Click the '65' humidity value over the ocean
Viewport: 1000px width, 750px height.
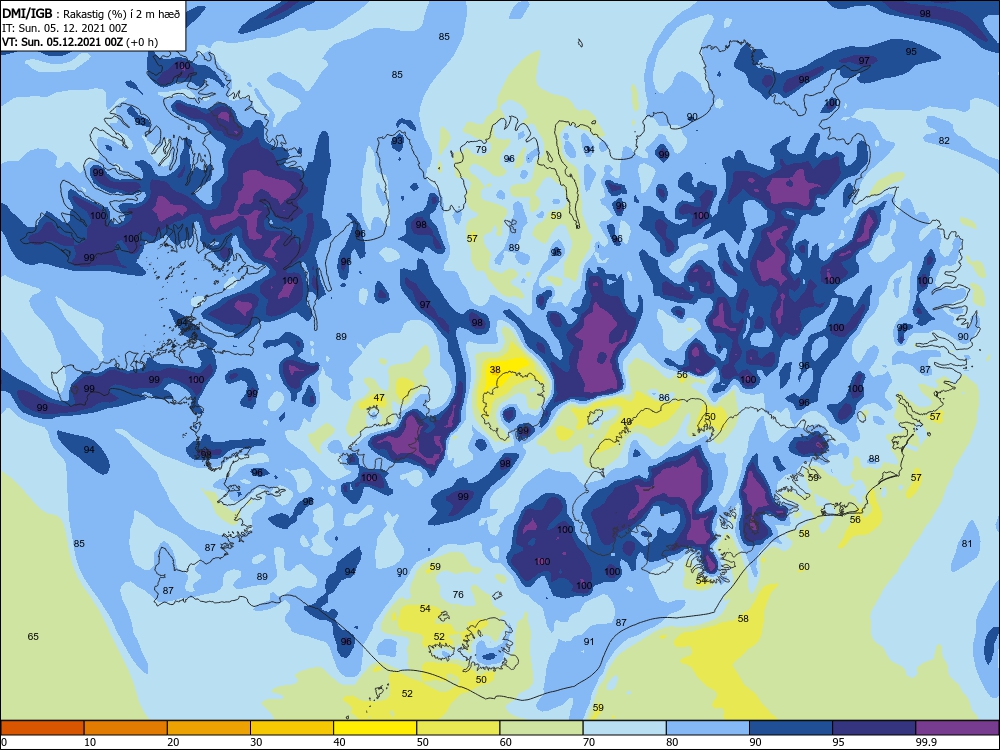33,636
